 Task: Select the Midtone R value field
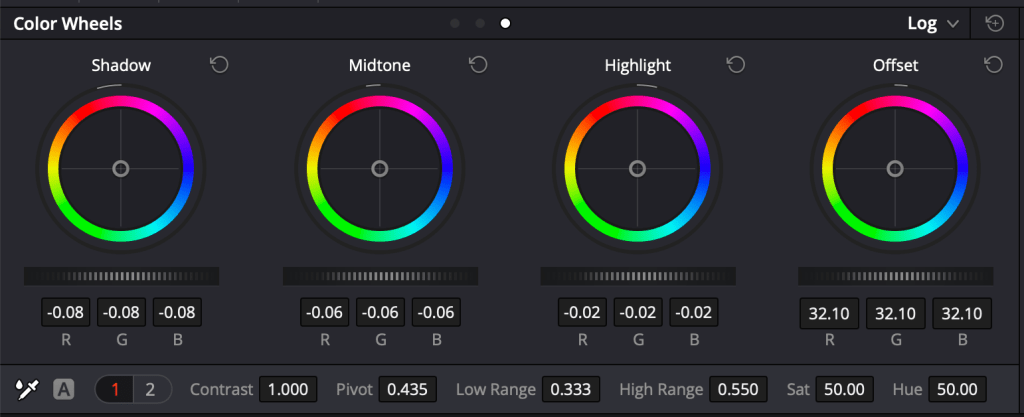(x=325, y=313)
